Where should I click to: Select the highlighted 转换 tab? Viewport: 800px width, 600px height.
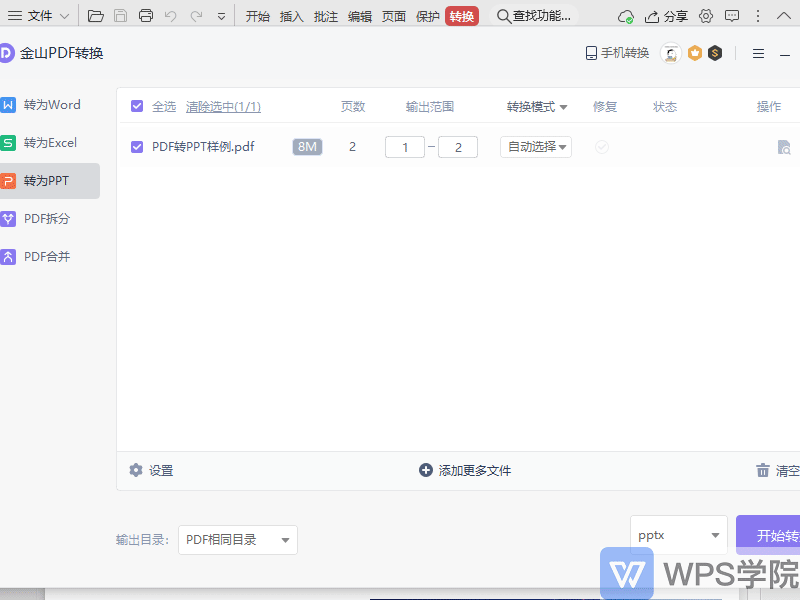(462, 16)
